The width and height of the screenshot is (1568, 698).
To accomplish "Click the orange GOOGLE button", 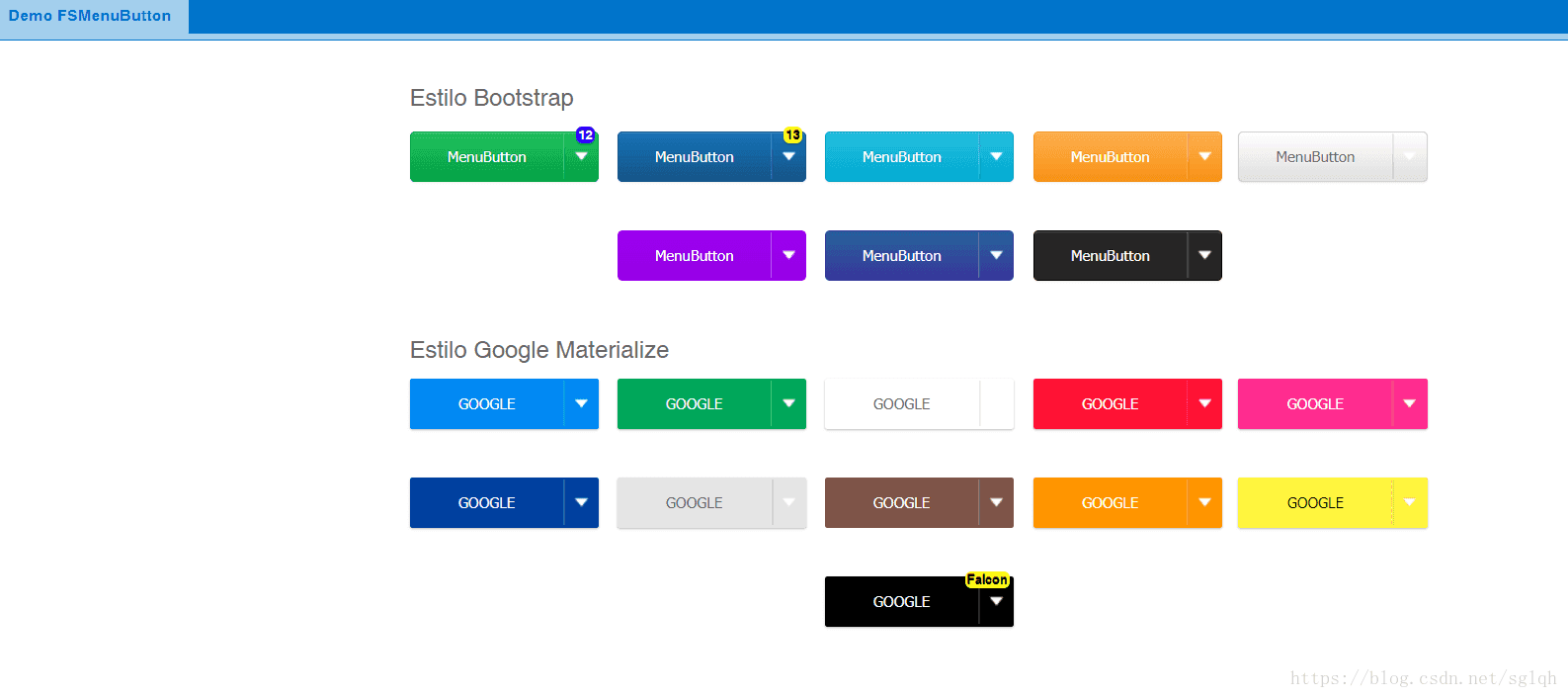I will pyautogui.click(x=1110, y=503).
